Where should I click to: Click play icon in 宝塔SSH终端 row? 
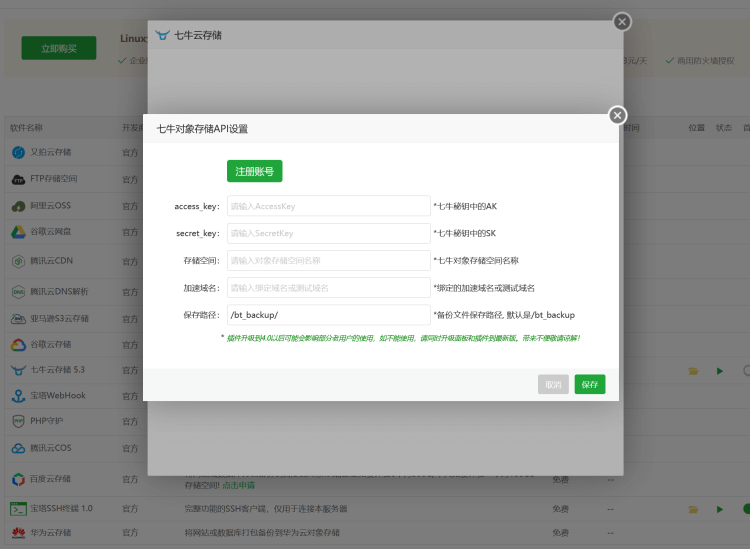point(720,509)
